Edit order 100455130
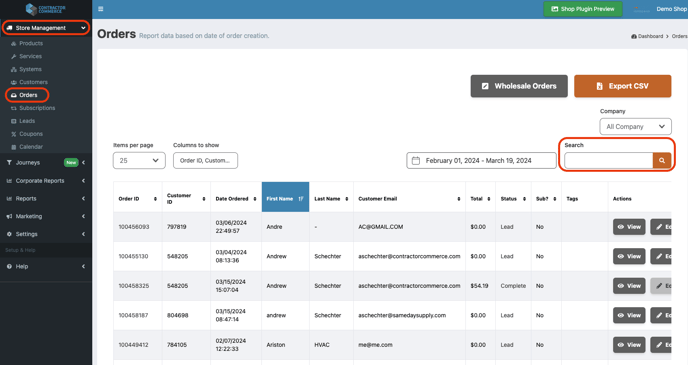 click(x=661, y=256)
